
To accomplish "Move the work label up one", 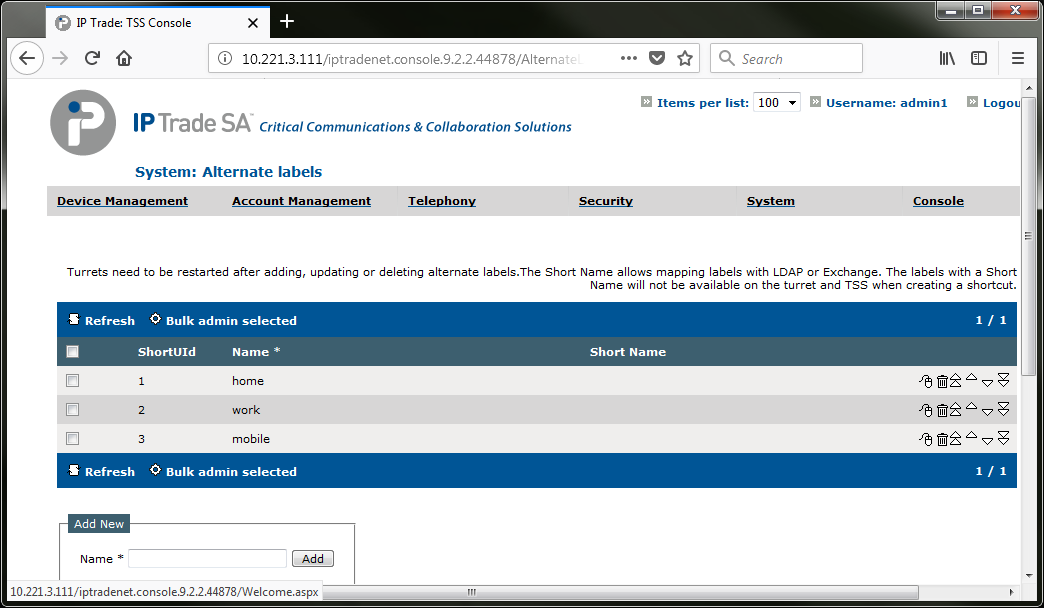I will coord(971,406).
